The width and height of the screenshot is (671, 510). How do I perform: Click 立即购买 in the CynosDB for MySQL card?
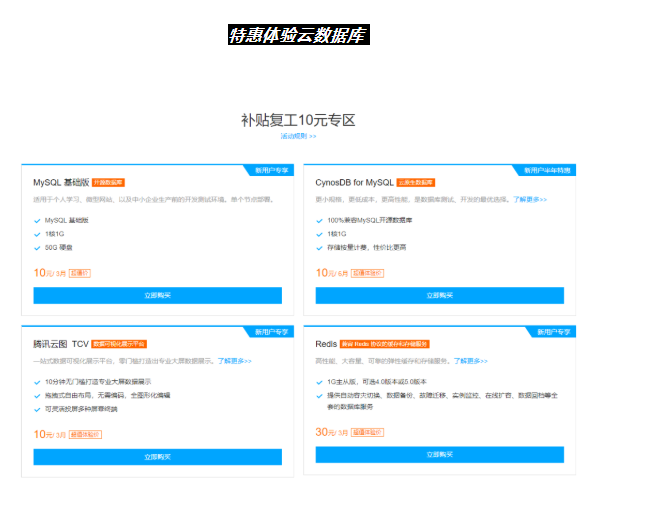tap(439, 295)
